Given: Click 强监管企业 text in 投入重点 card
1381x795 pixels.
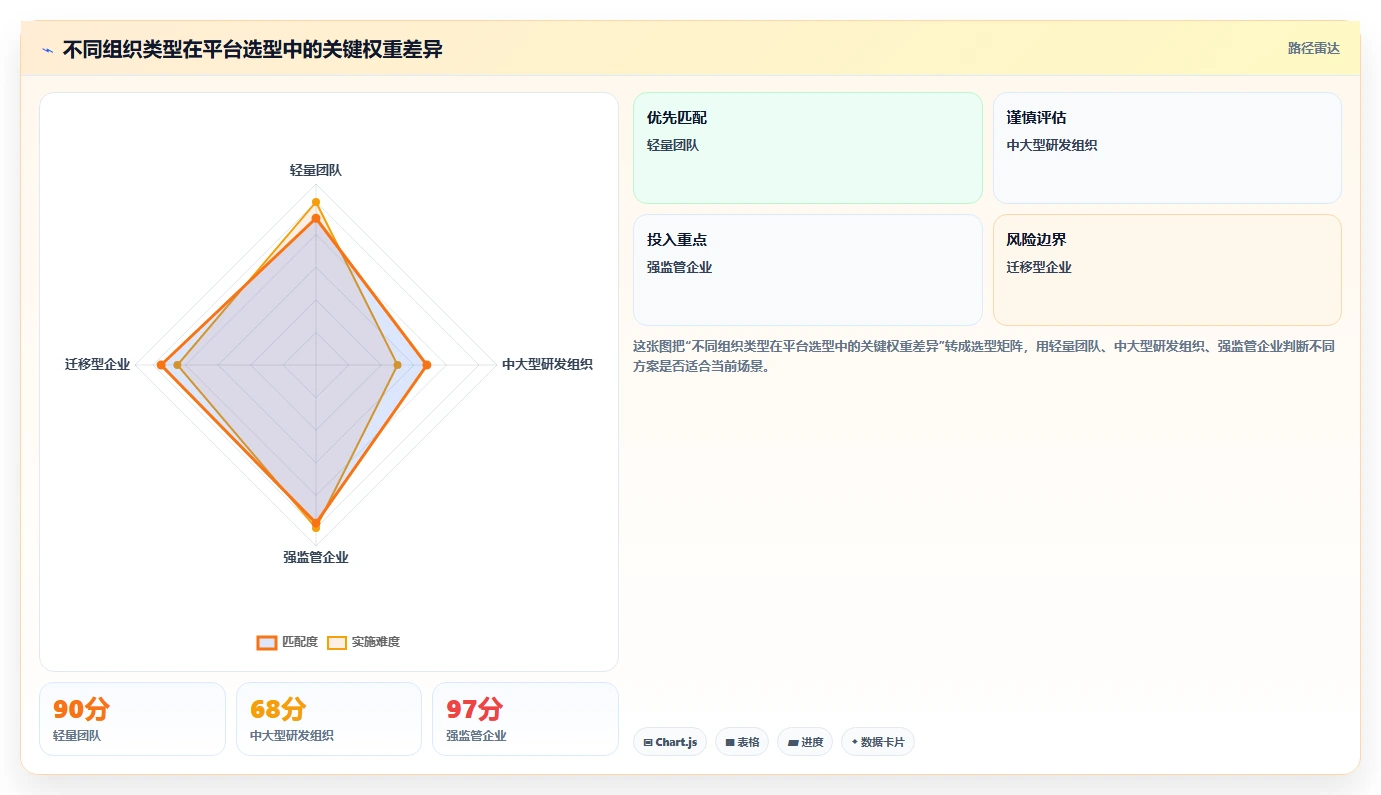Looking at the screenshot, I should click(x=679, y=267).
